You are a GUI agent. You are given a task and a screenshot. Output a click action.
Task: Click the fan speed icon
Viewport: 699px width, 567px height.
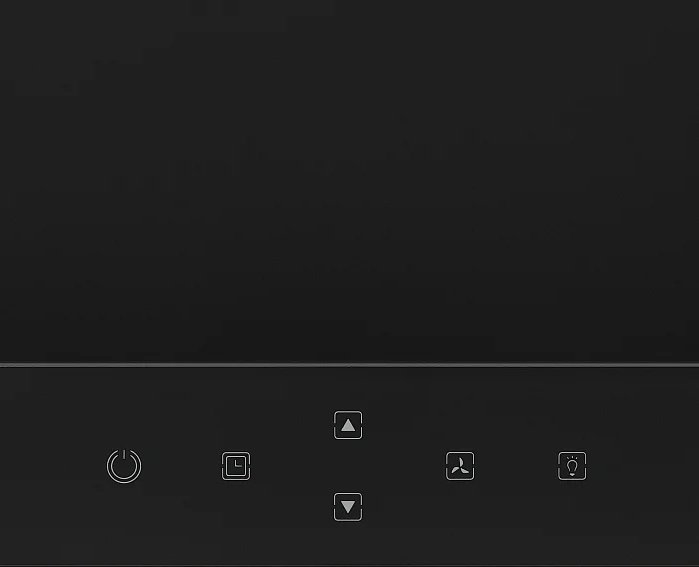point(460,466)
